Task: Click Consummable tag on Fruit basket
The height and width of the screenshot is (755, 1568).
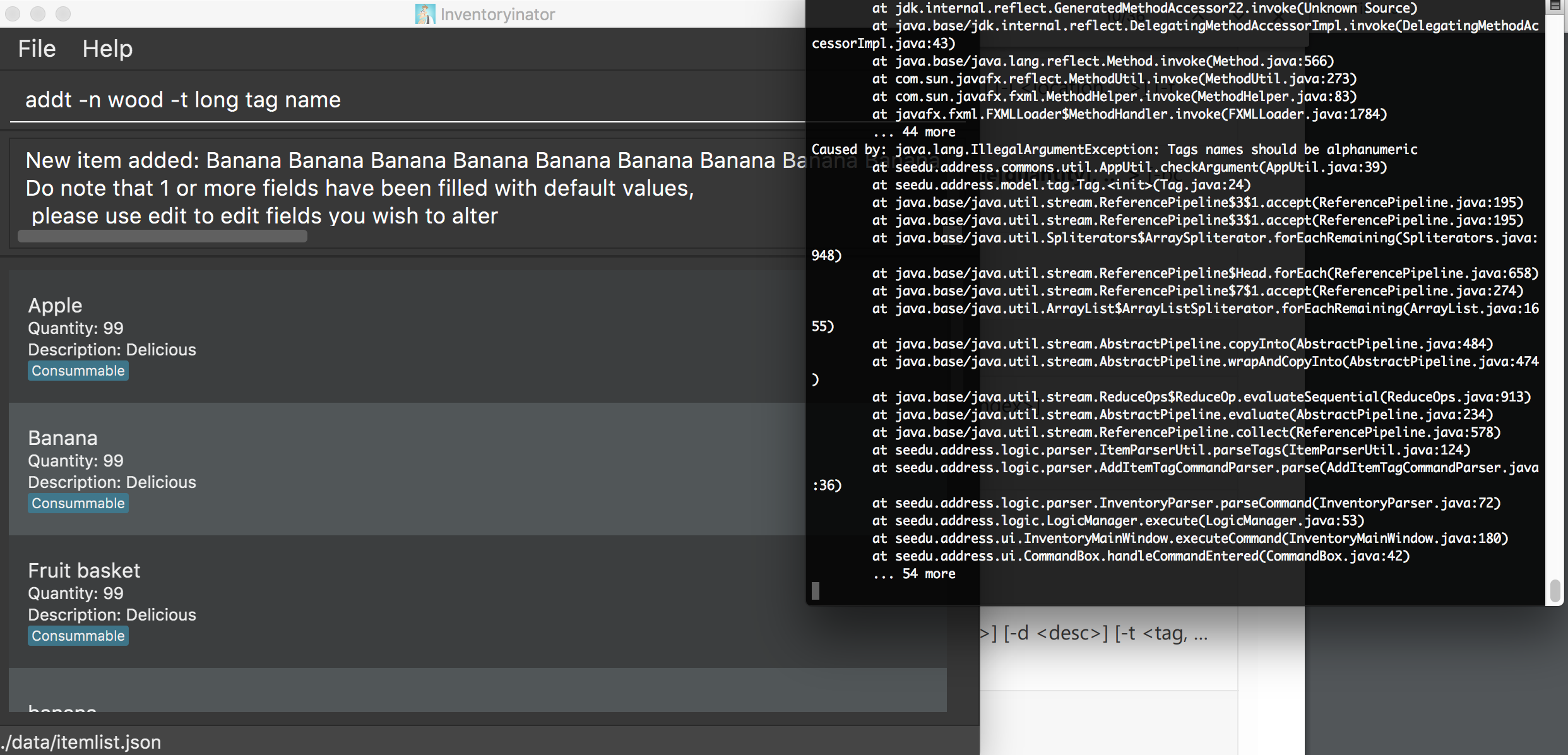Action: click(x=78, y=636)
